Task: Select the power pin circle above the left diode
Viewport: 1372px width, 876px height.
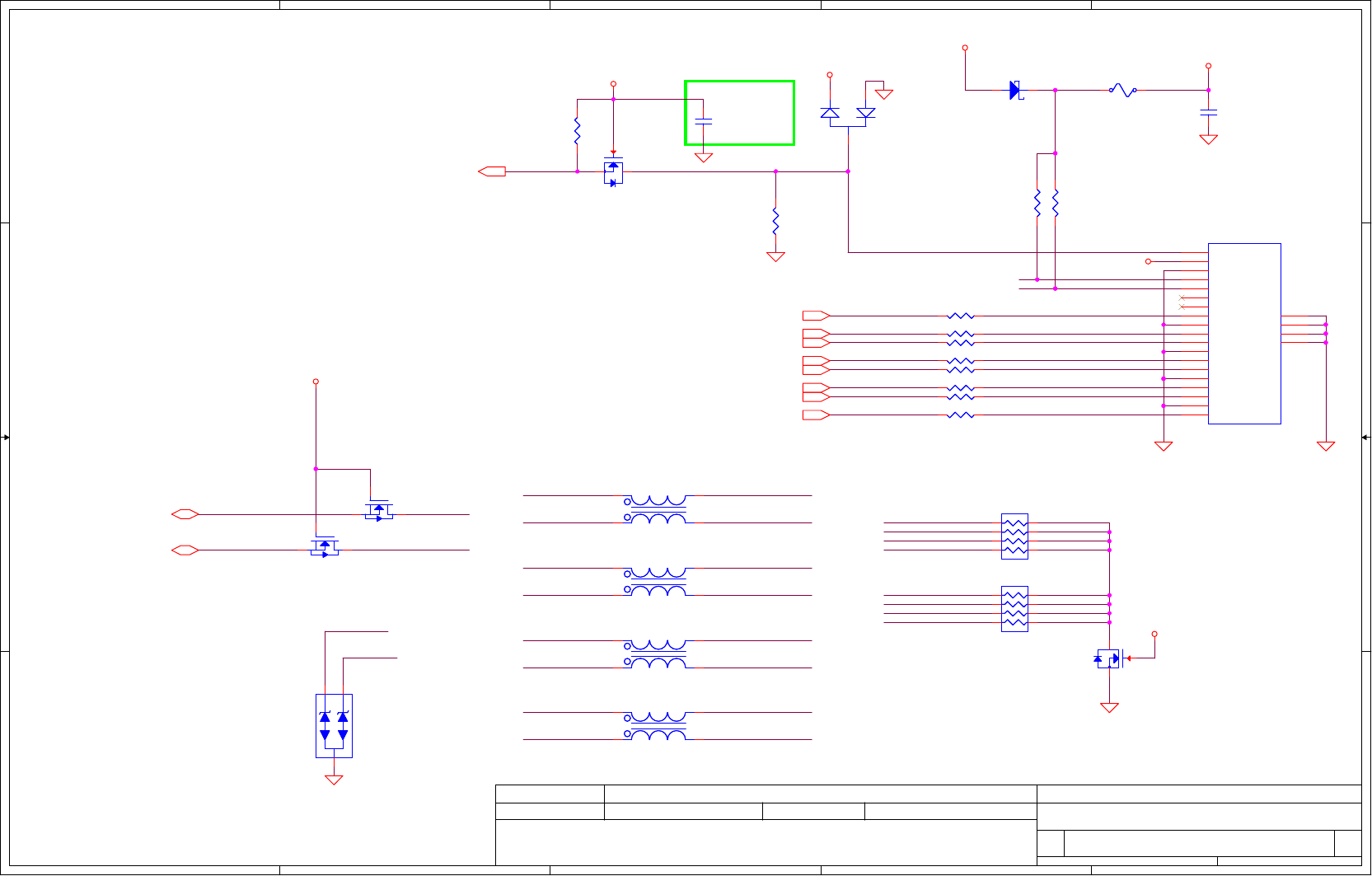Action: coord(830,75)
